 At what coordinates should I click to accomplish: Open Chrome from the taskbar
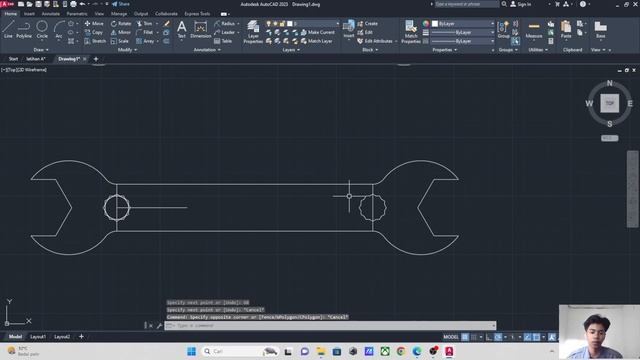pos(401,351)
